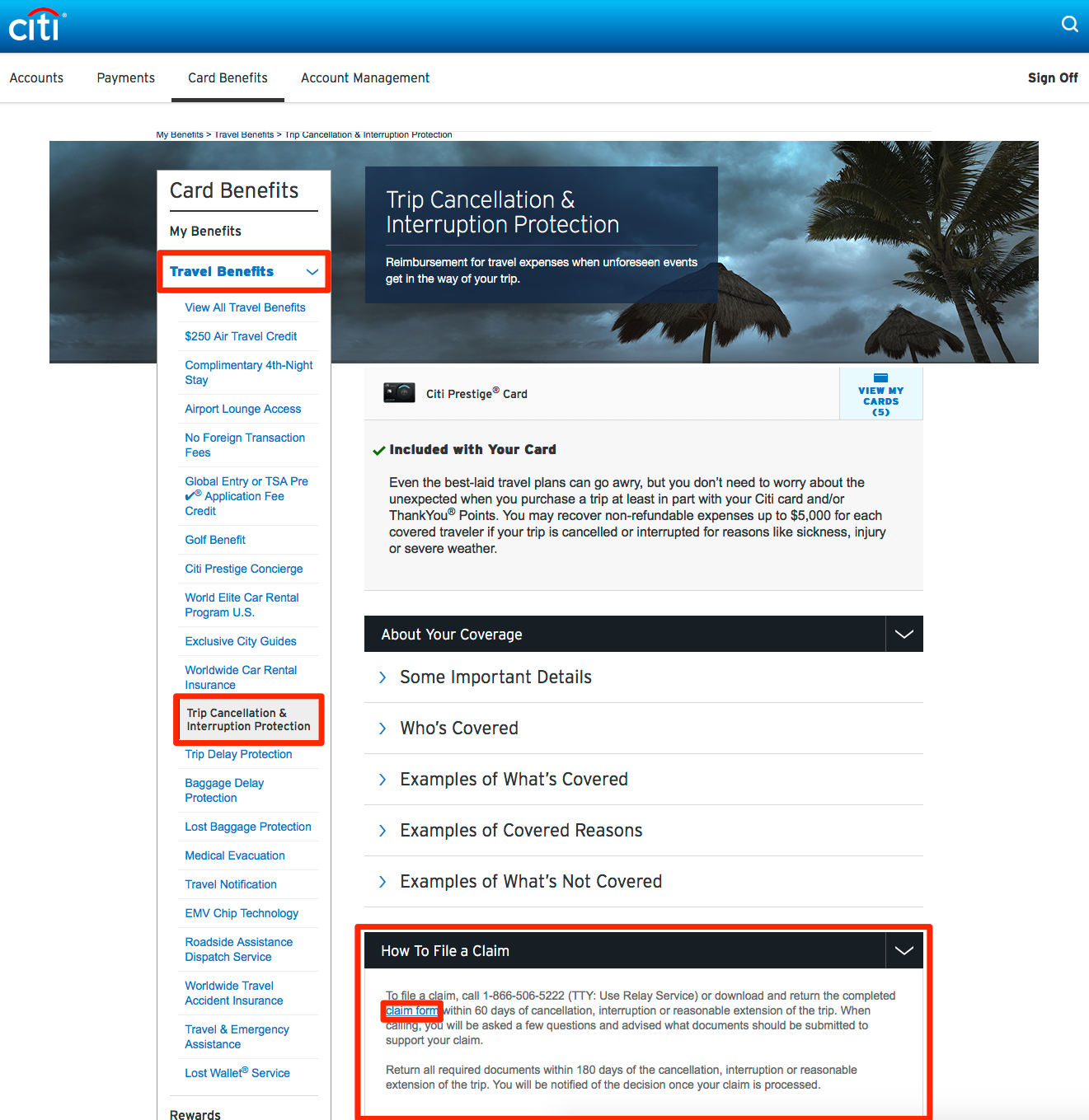
Task: Open the Payments menu
Action: coord(125,78)
